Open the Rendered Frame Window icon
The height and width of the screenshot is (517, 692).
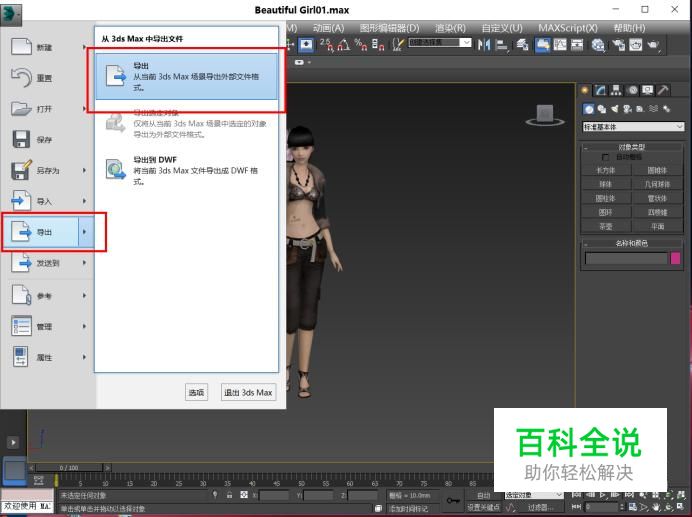pos(636,45)
